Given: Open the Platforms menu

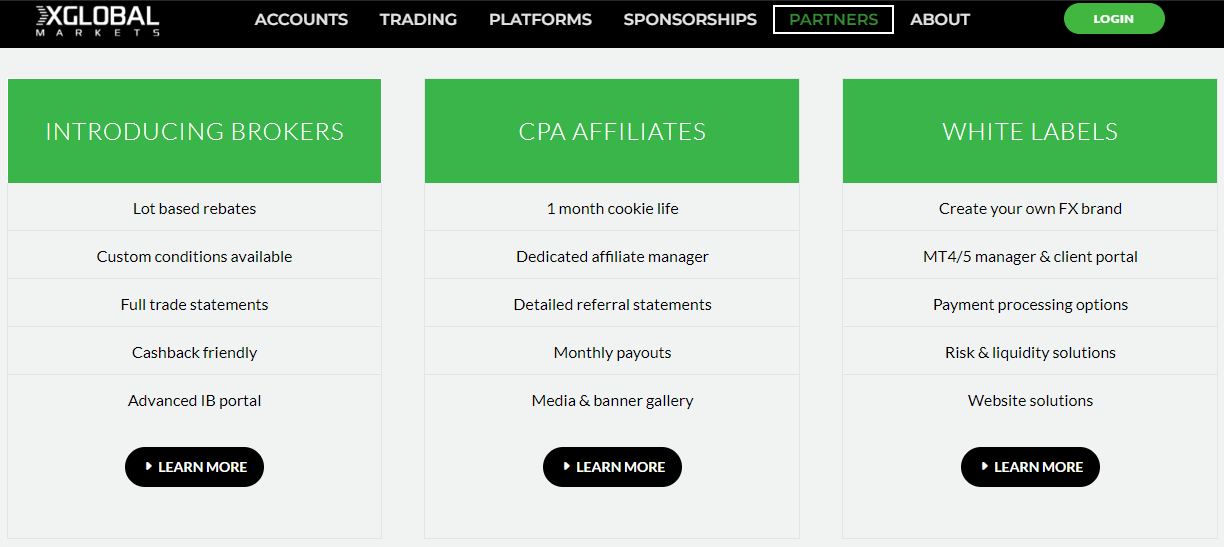Looking at the screenshot, I should (540, 19).
